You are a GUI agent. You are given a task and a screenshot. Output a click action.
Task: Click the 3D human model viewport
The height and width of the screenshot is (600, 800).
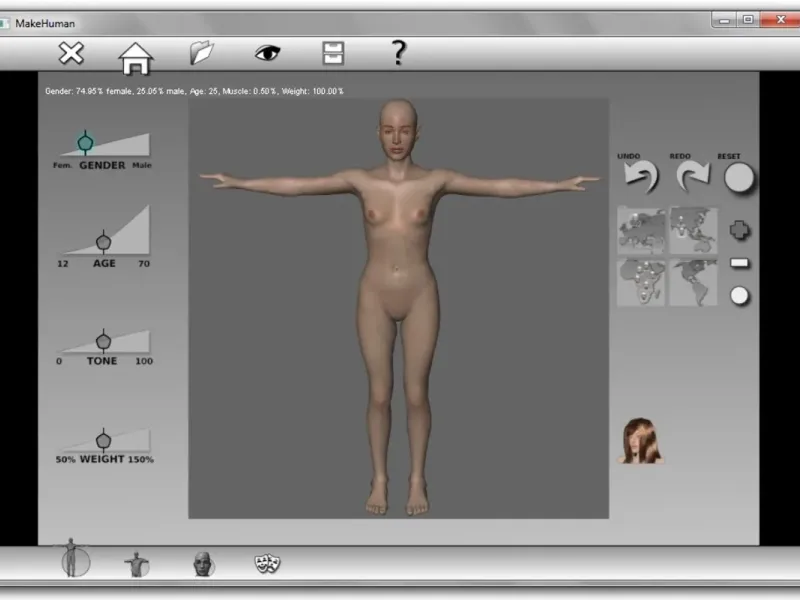point(398,309)
